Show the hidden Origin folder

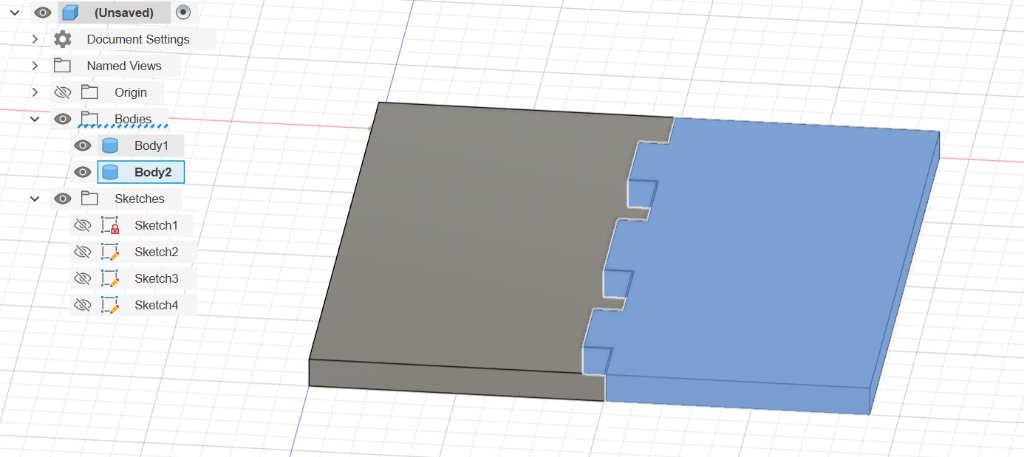coord(63,92)
